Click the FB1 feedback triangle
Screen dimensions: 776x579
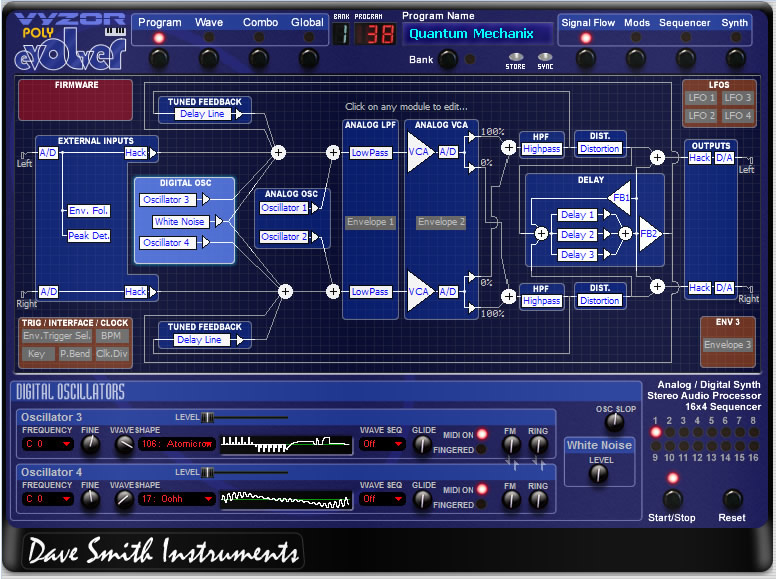(620, 197)
